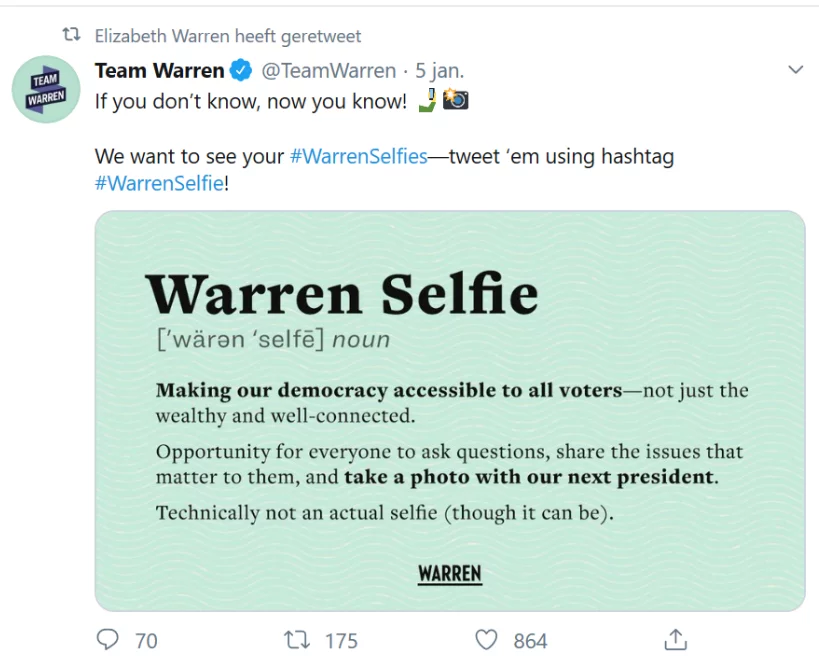Click the reply speech bubble icon
This screenshot has height=658, width=819.
pyautogui.click(x=108, y=639)
